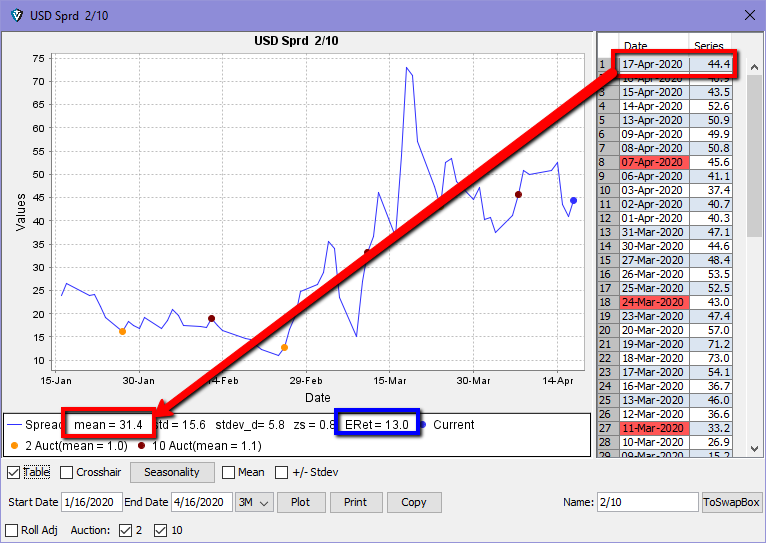Uncheck the Auction 10 checkbox
Screen dimensions: 766x543
click(160, 530)
